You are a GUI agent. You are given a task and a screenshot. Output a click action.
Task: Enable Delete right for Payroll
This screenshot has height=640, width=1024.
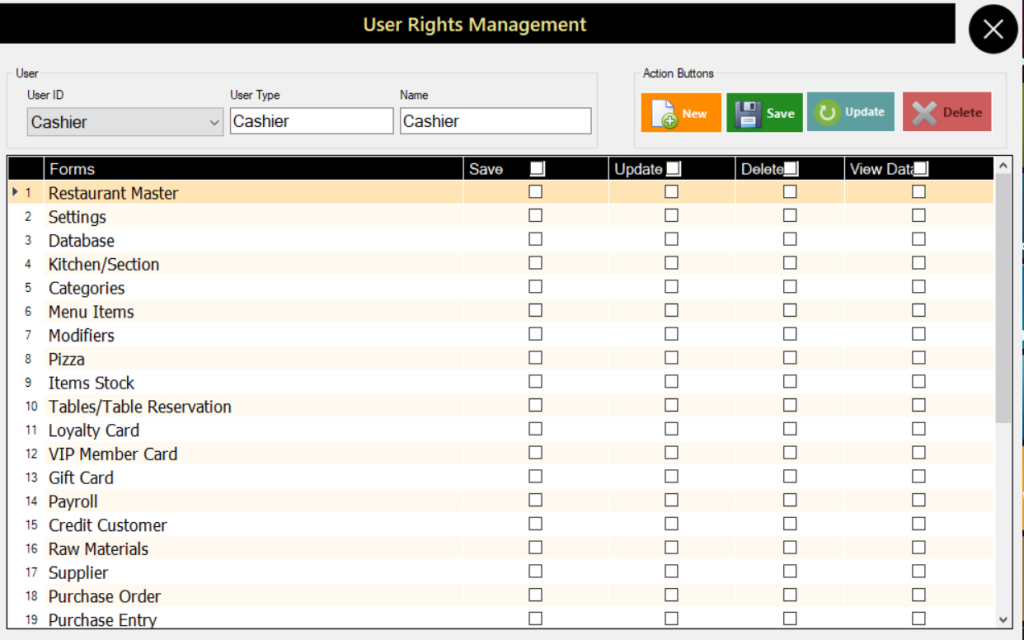[790, 500]
